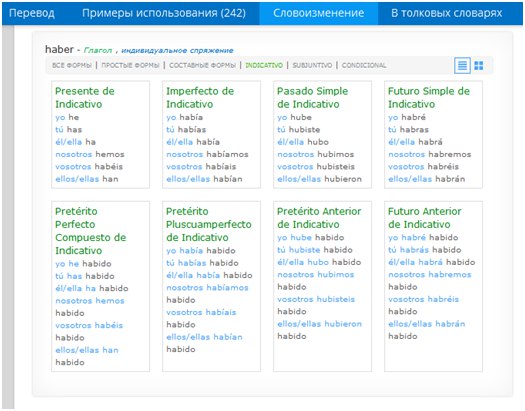Switch to list view layout icon
The height and width of the screenshot is (411, 525).
462,65
